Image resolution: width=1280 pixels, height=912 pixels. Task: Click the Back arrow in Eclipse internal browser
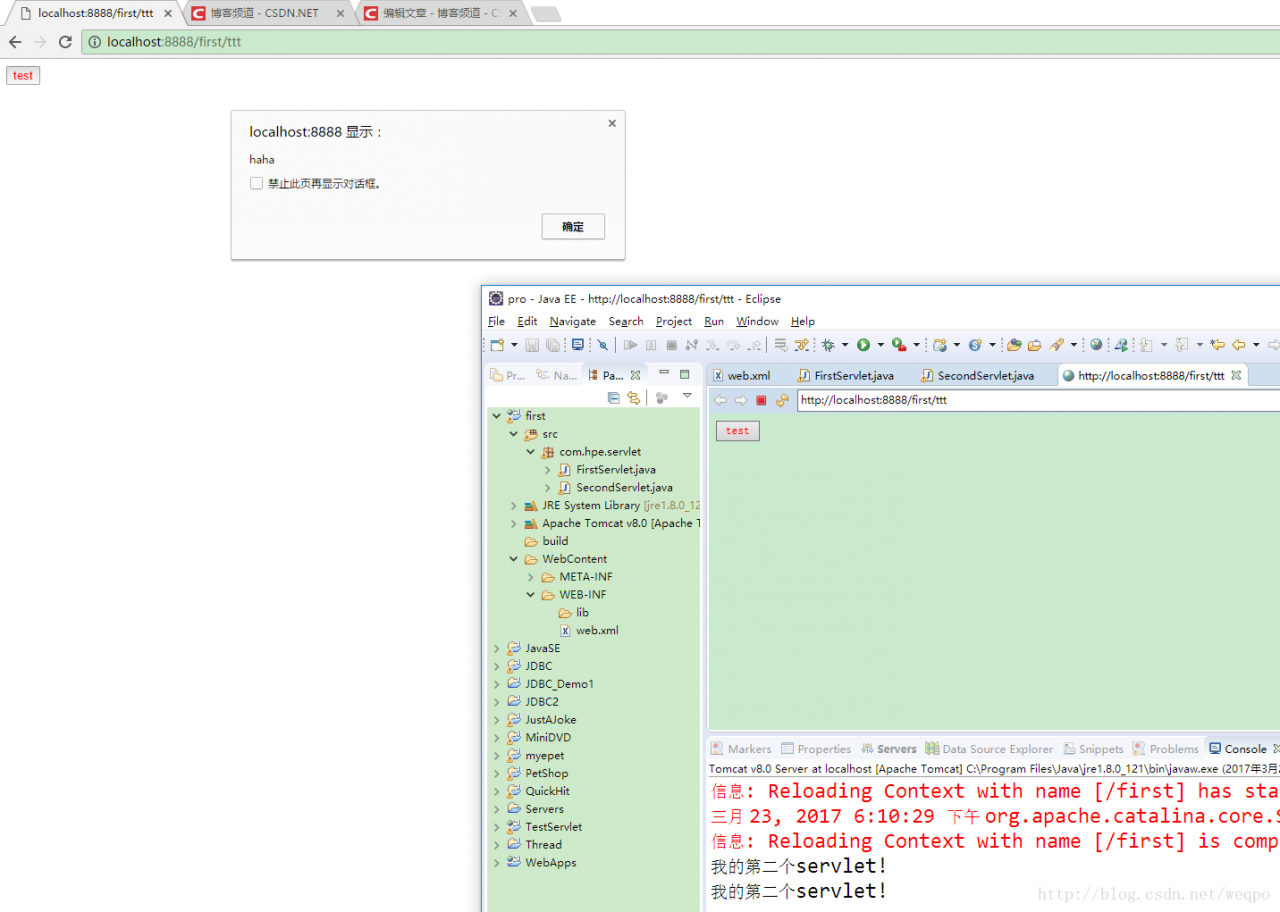720,400
